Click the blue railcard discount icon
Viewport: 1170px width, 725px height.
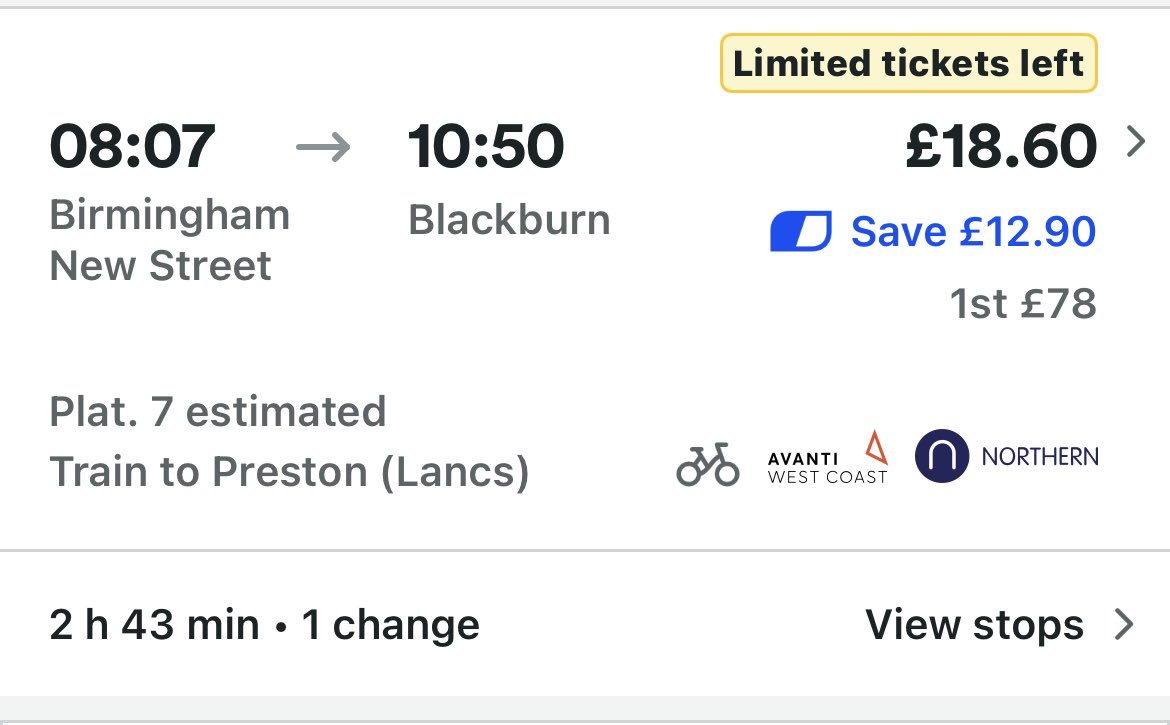(800, 232)
